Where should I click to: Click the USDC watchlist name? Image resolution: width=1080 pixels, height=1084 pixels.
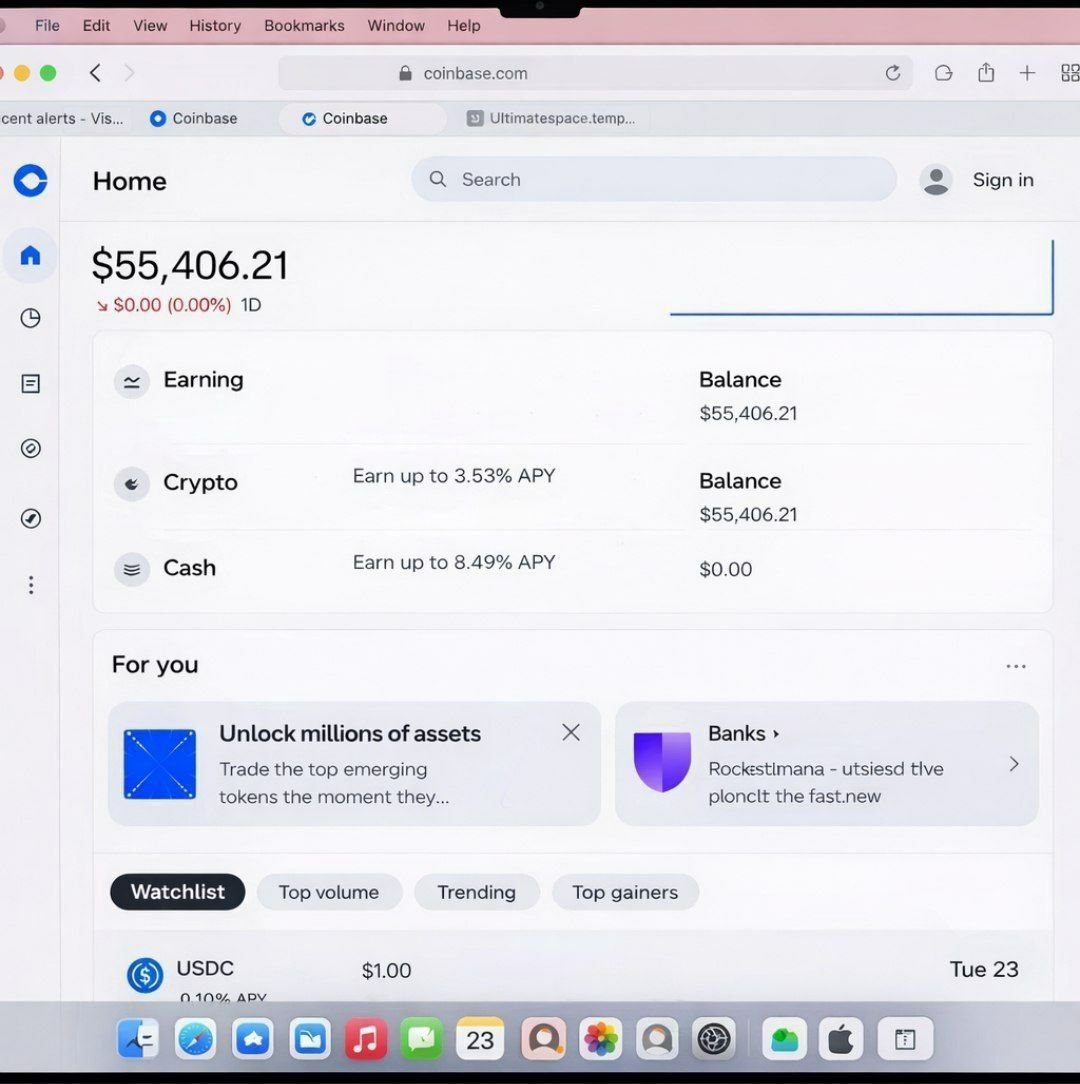tap(205, 968)
